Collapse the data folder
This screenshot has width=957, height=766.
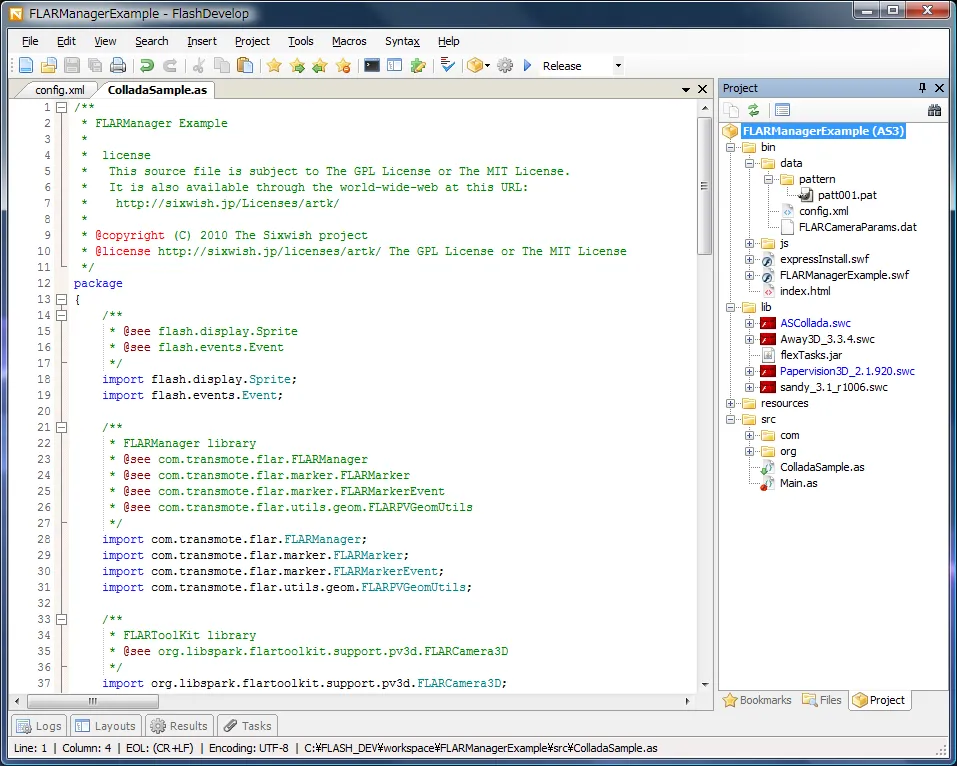tap(749, 163)
